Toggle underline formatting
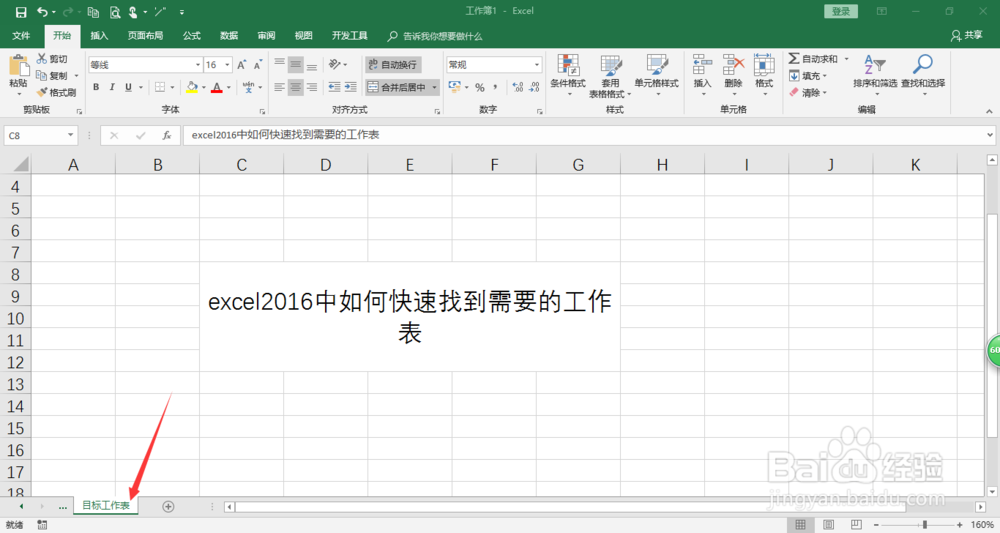 (x=128, y=87)
